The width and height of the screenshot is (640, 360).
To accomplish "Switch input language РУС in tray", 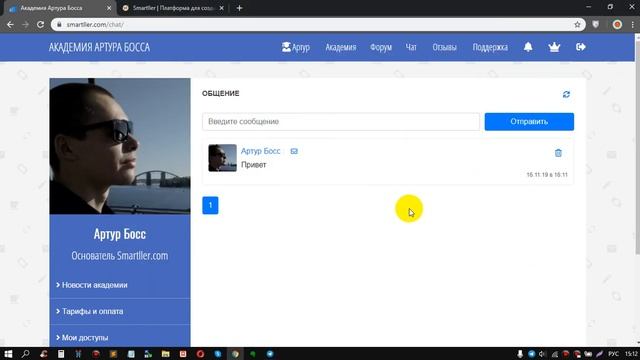I will 613,354.
